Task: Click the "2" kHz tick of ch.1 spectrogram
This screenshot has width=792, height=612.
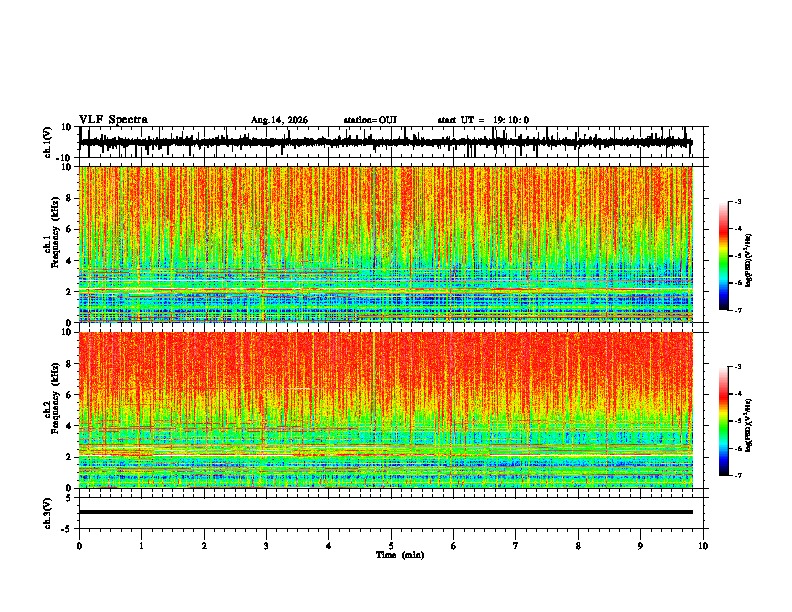Action: (69, 291)
